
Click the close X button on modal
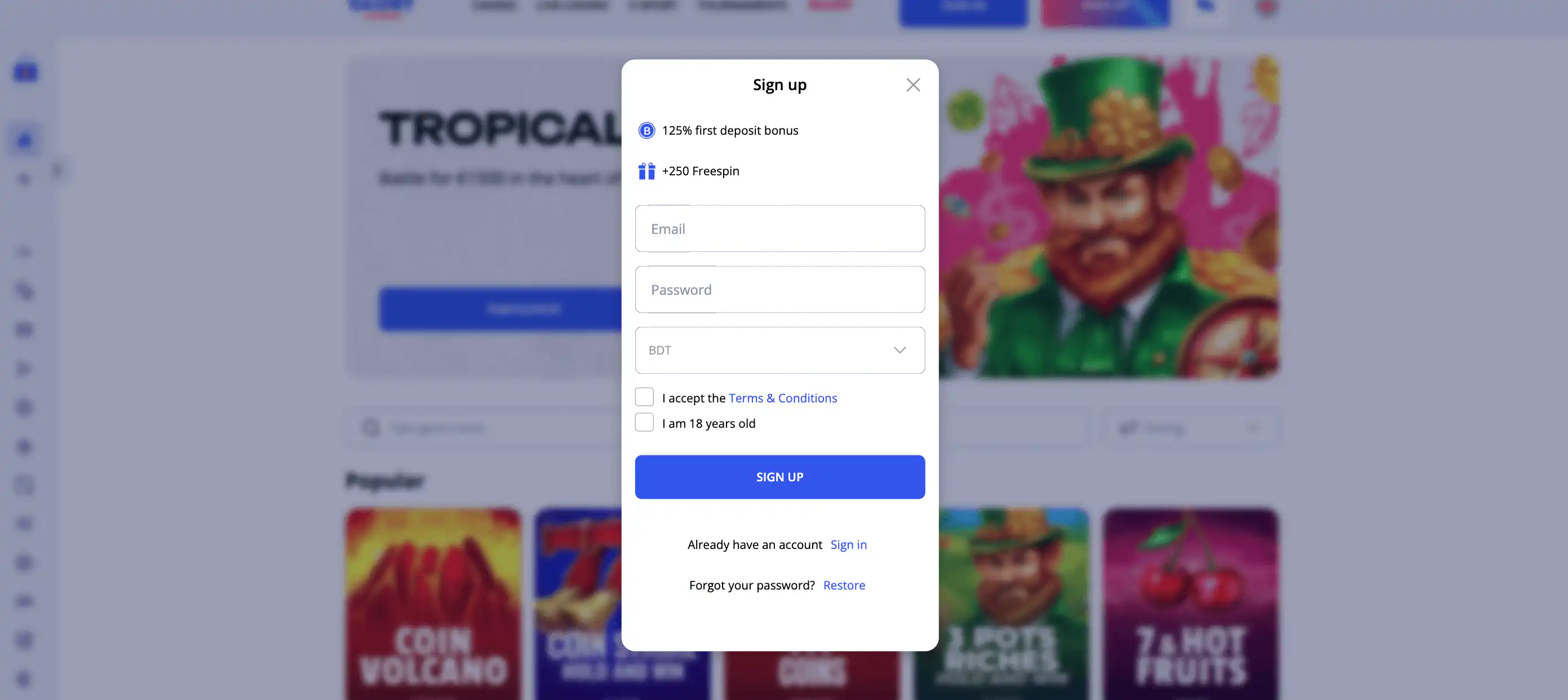(913, 84)
